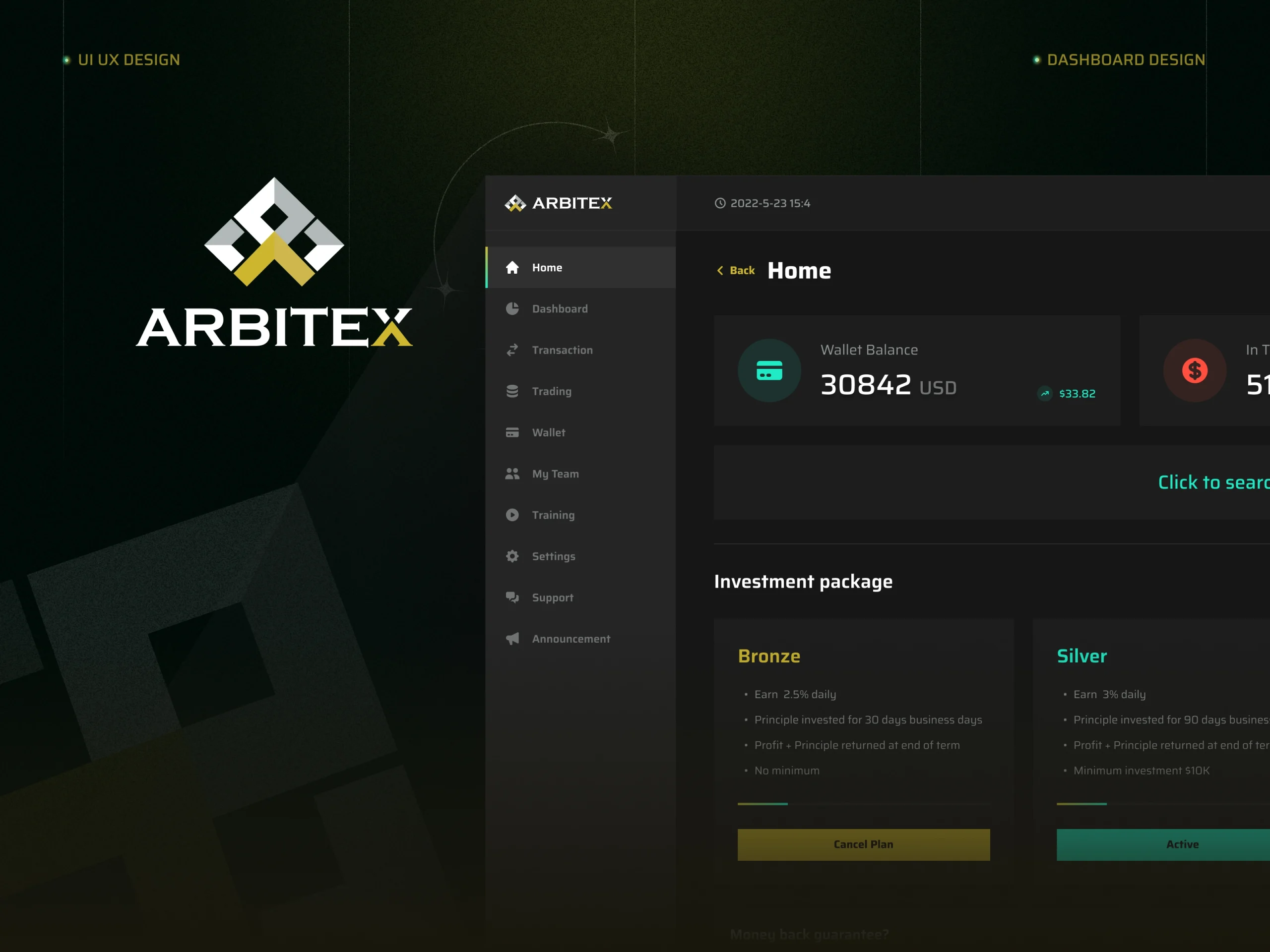Screen dimensions: 1270x952
Task: Select the Home icon in the sidebar
Action: pos(512,267)
